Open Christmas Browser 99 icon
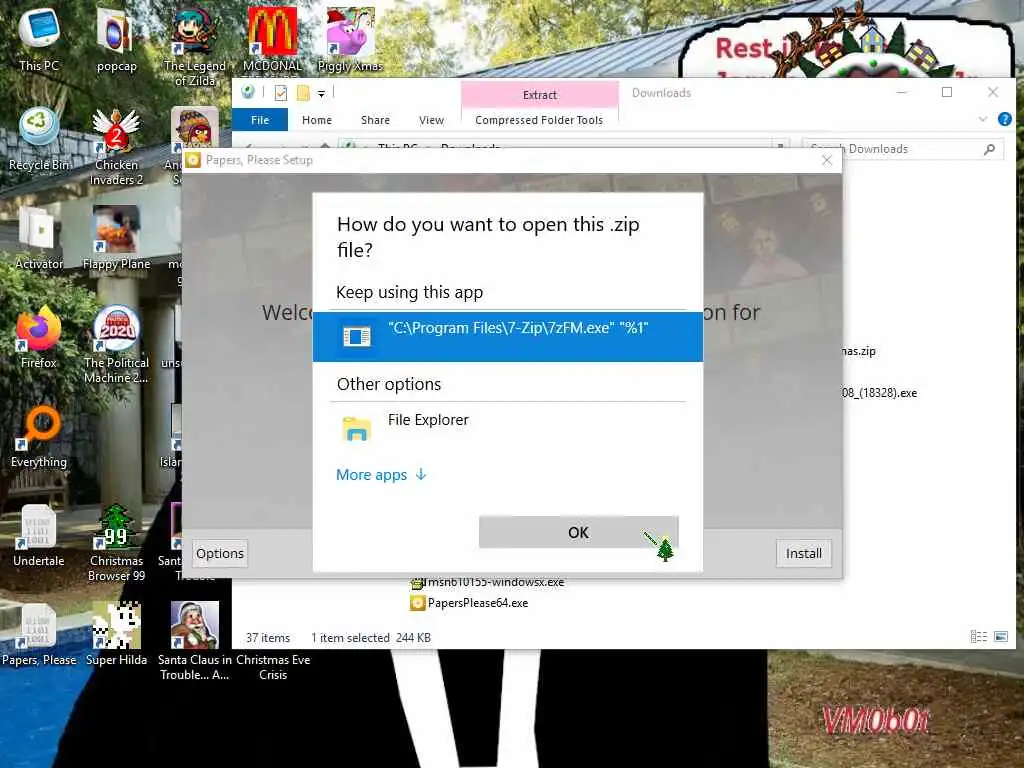 (116, 543)
